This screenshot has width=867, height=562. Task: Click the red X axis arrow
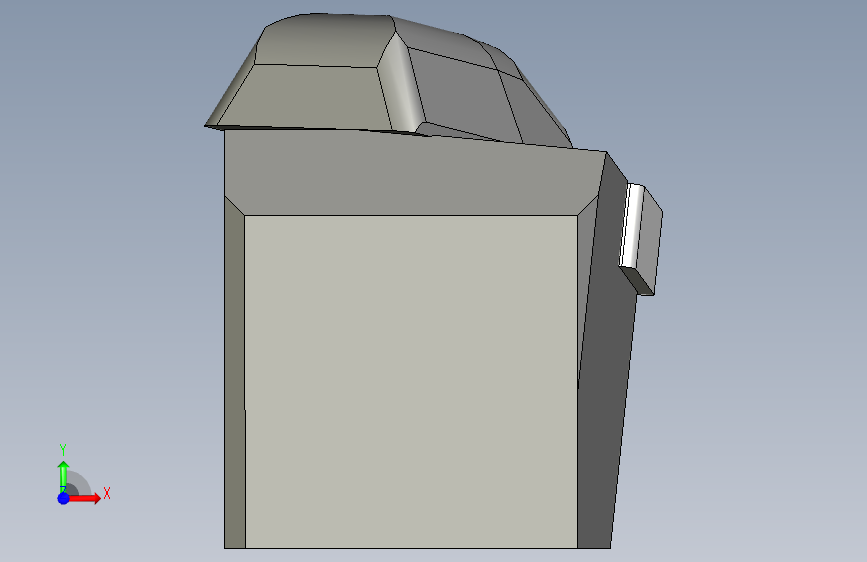tap(84, 498)
